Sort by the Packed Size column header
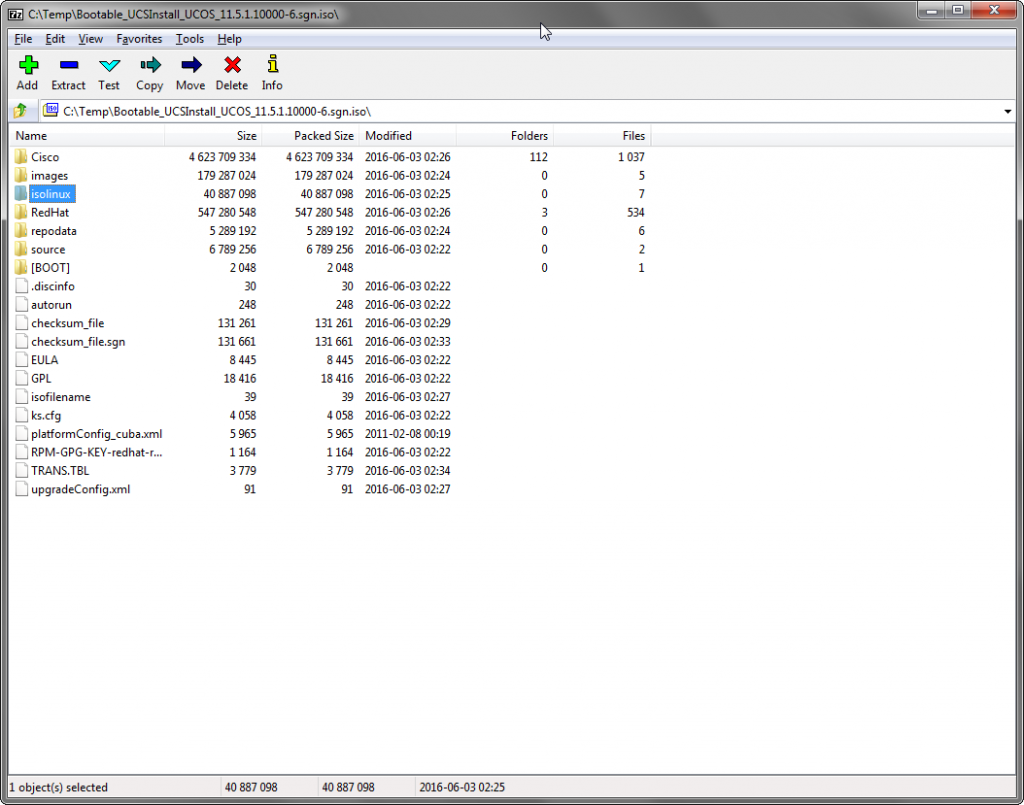 (310, 136)
